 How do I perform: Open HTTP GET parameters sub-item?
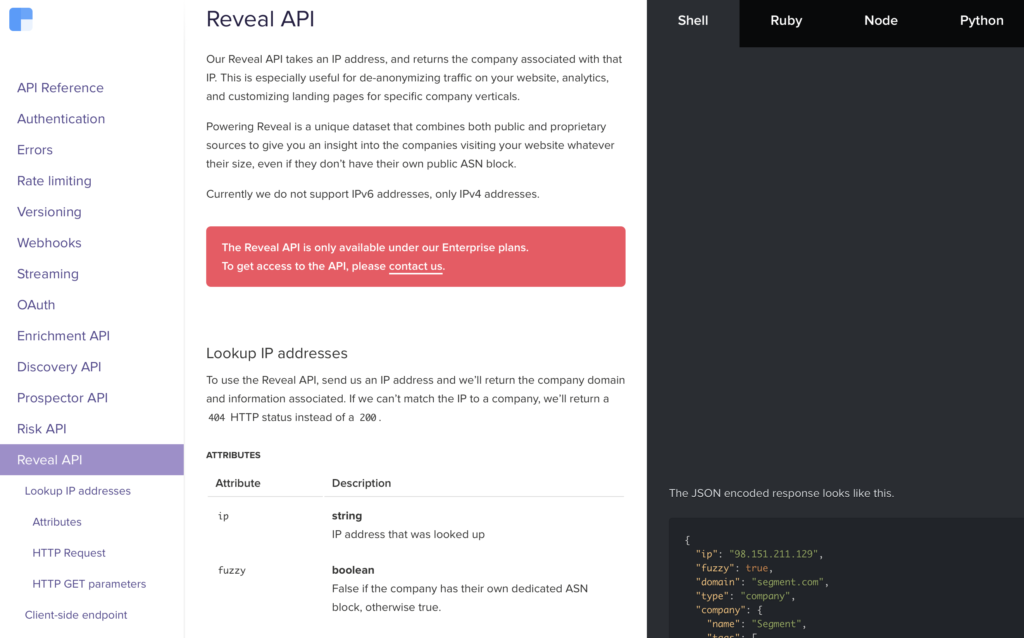click(x=89, y=584)
